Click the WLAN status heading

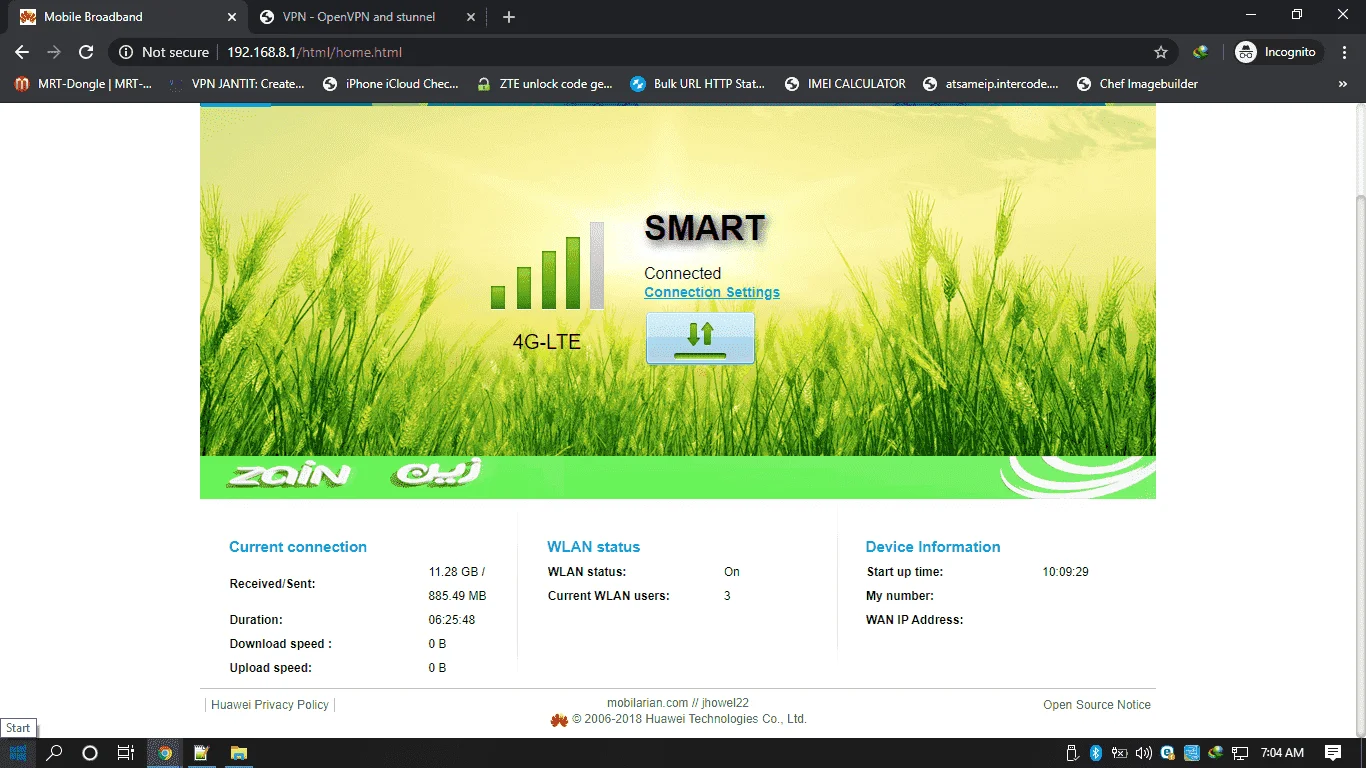(593, 547)
